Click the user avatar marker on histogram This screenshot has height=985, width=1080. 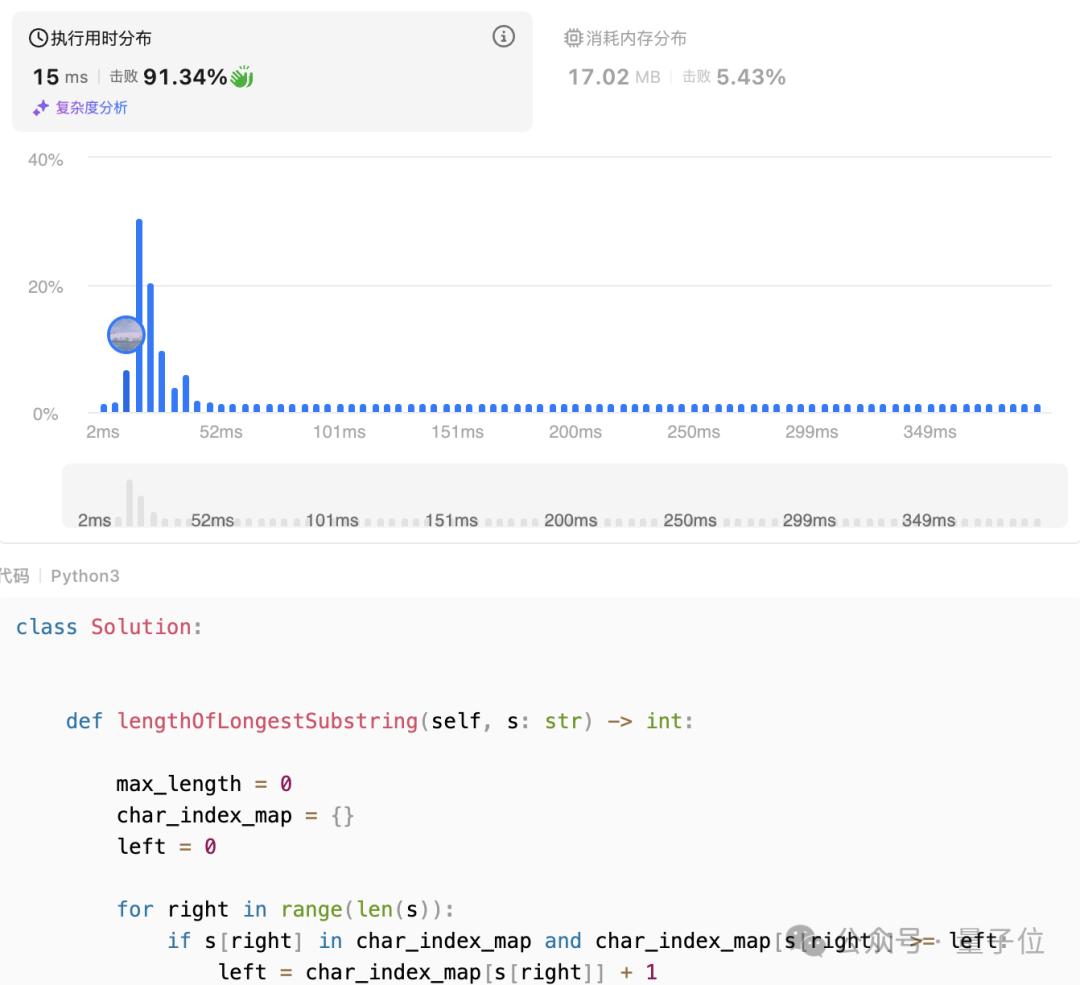[126, 335]
